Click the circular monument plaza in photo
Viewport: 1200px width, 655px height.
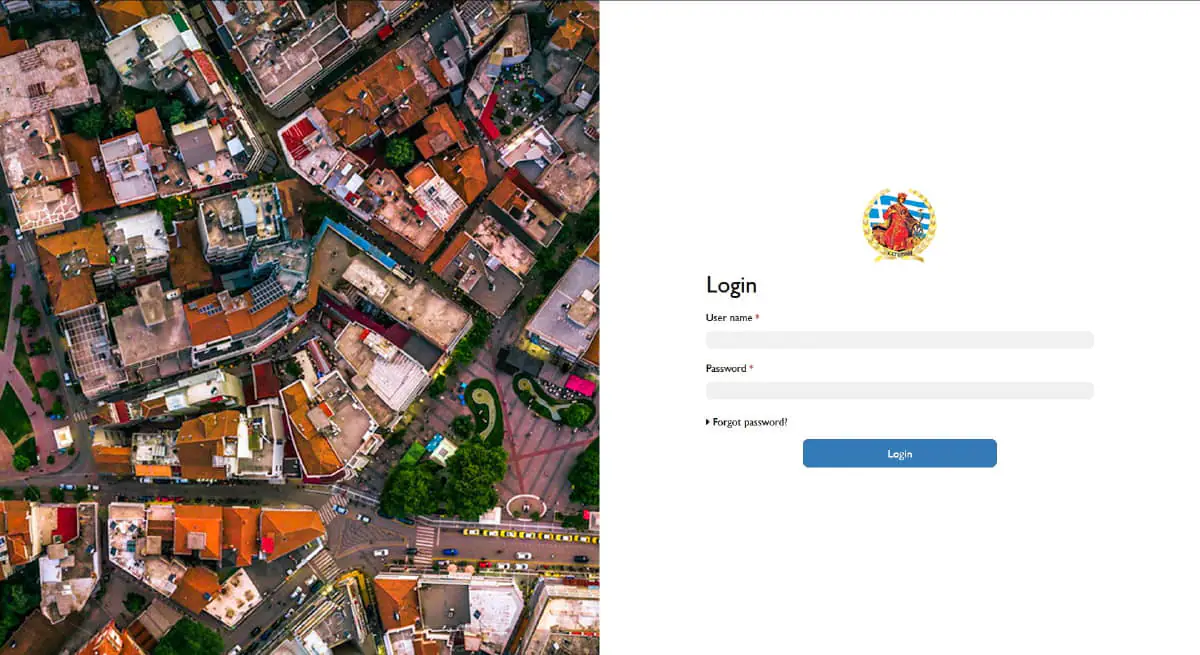pyautogui.click(x=525, y=506)
